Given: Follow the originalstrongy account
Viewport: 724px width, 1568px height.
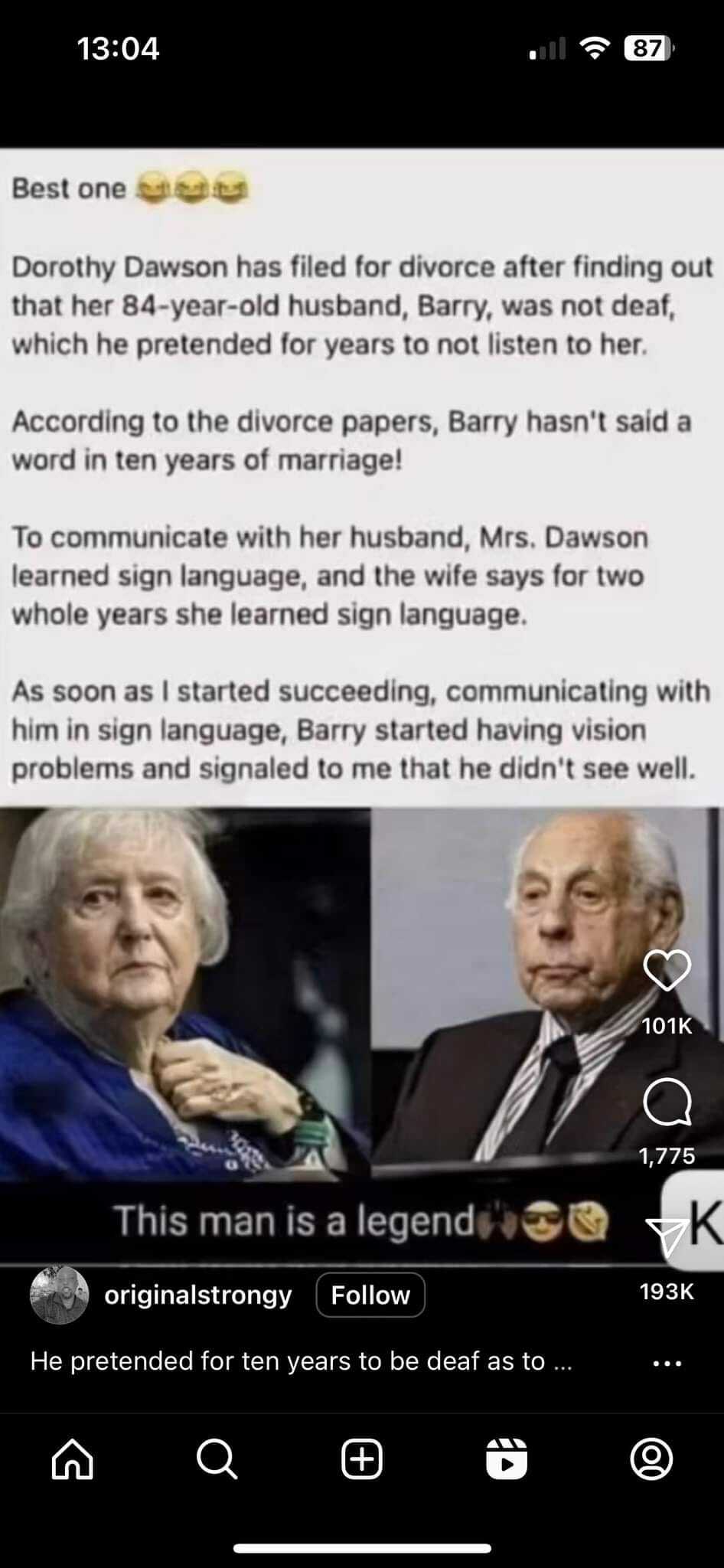Looking at the screenshot, I should click(x=370, y=1295).
